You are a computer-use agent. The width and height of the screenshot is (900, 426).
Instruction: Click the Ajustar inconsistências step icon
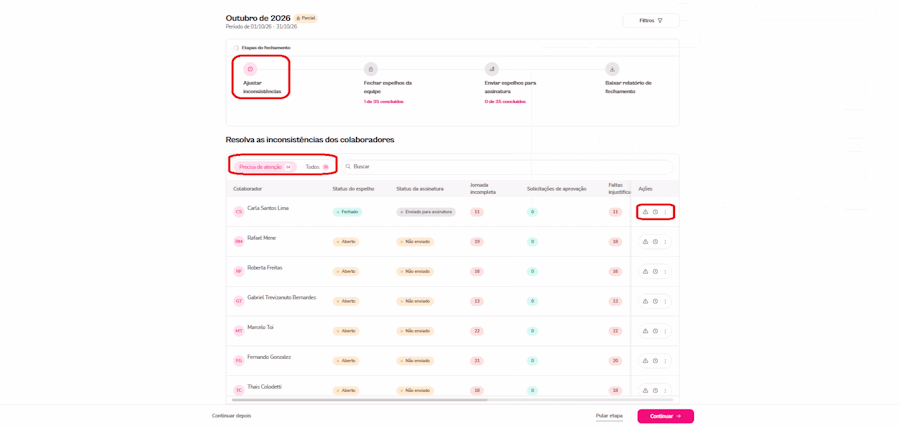[x=250, y=69]
